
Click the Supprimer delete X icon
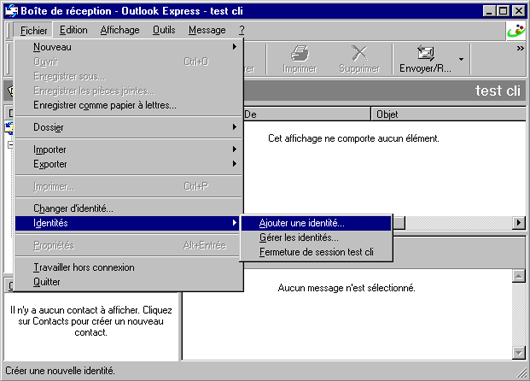point(359,53)
